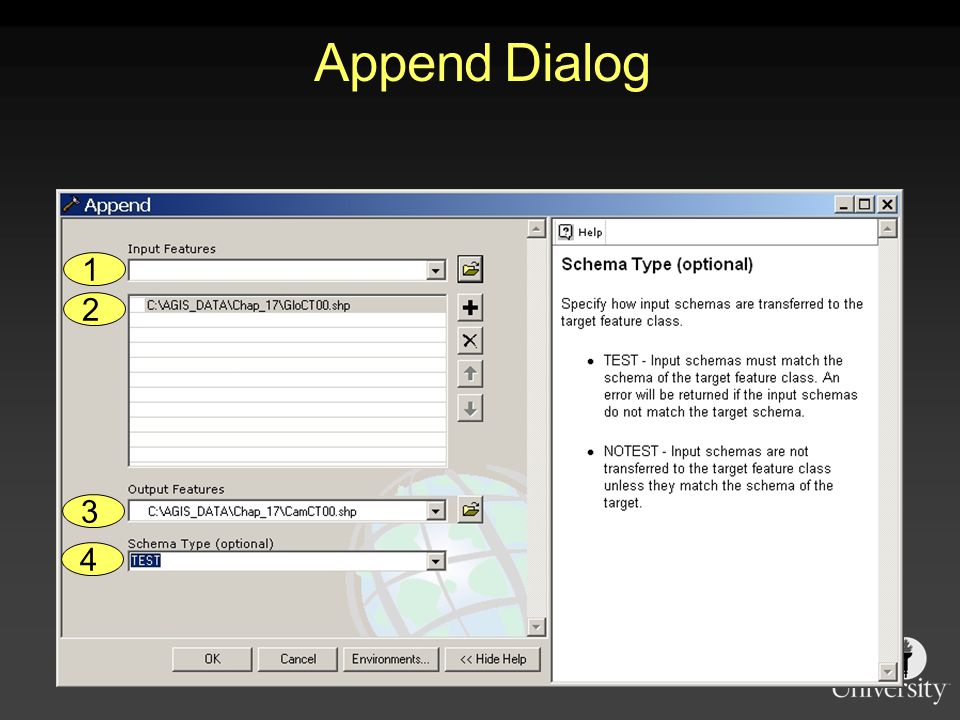Move the selected input up with the arrow
This screenshot has width=960, height=720.
[470, 373]
